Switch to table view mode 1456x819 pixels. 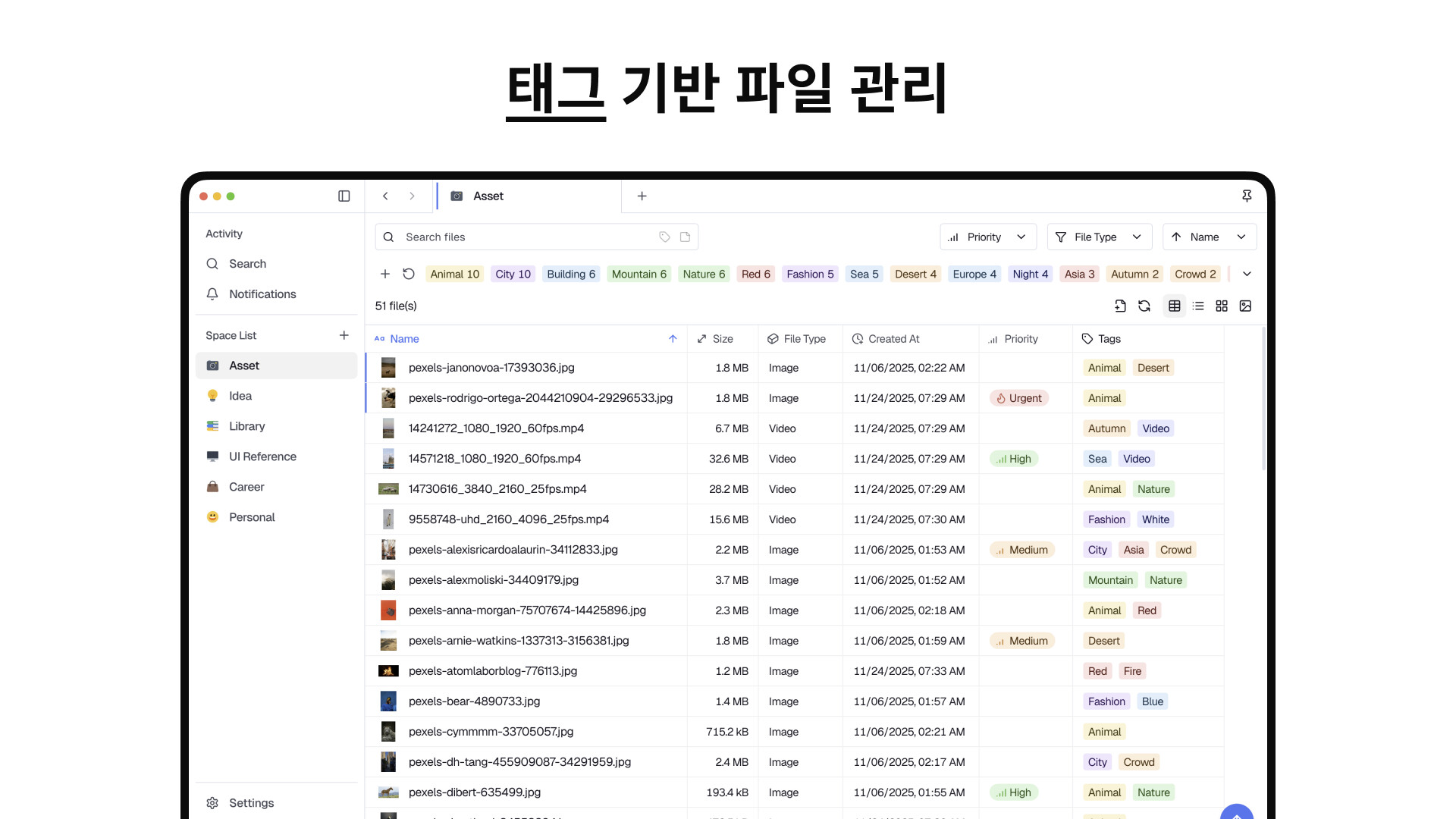coord(1174,306)
